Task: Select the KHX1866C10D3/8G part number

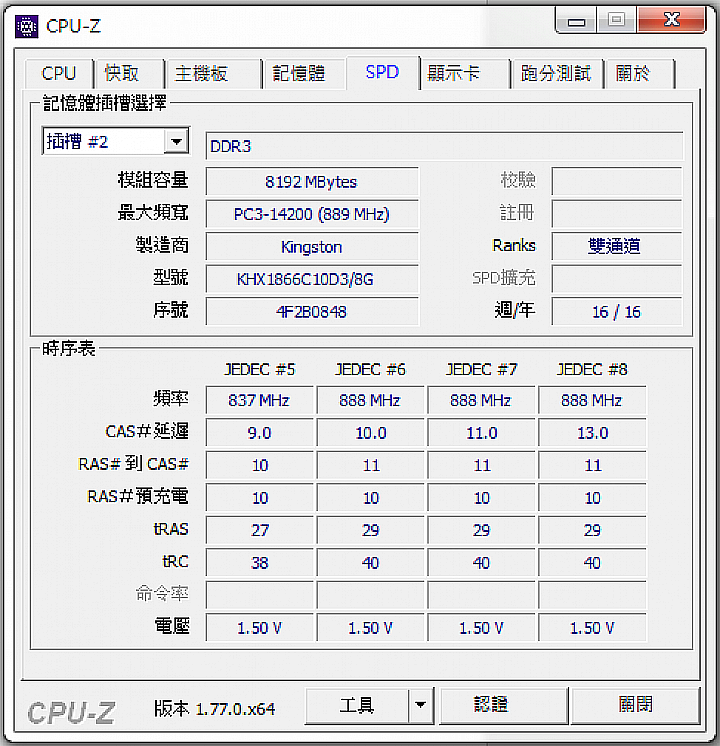Action: click(x=312, y=279)
